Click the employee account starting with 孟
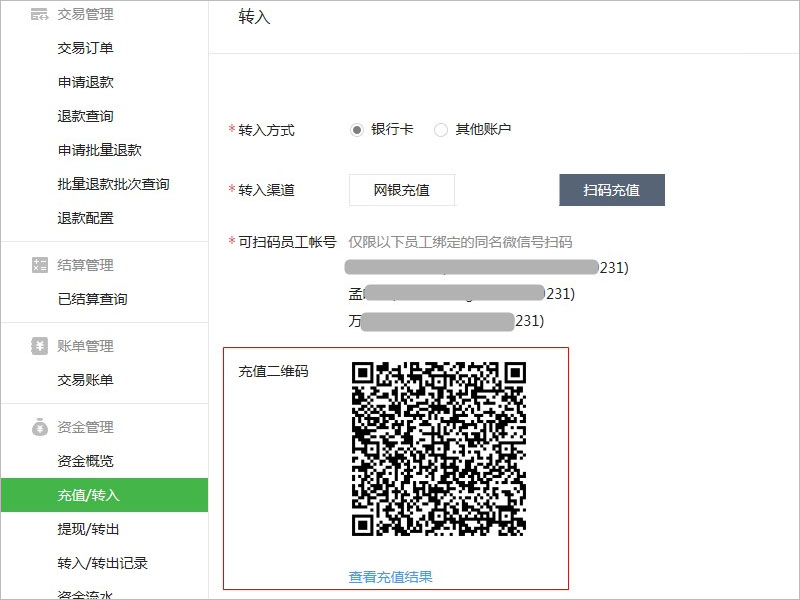 462,293
